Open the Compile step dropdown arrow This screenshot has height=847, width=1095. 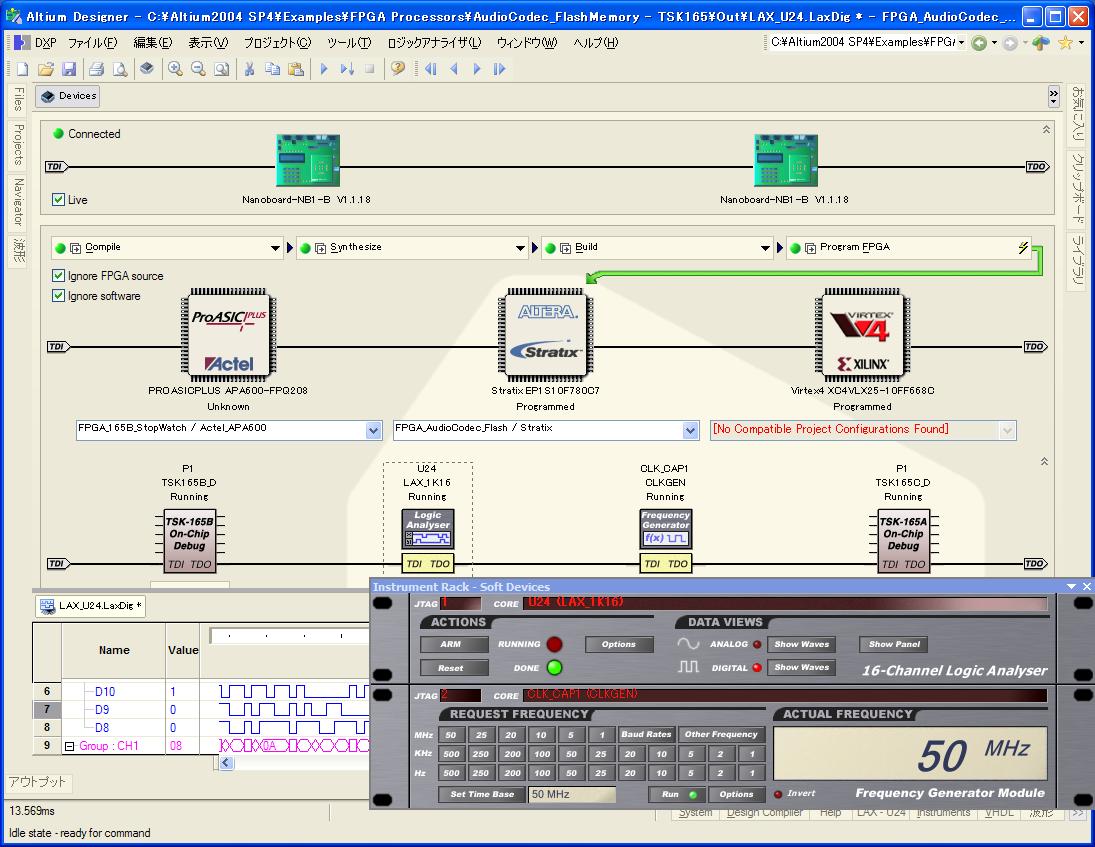click(275, 248)
